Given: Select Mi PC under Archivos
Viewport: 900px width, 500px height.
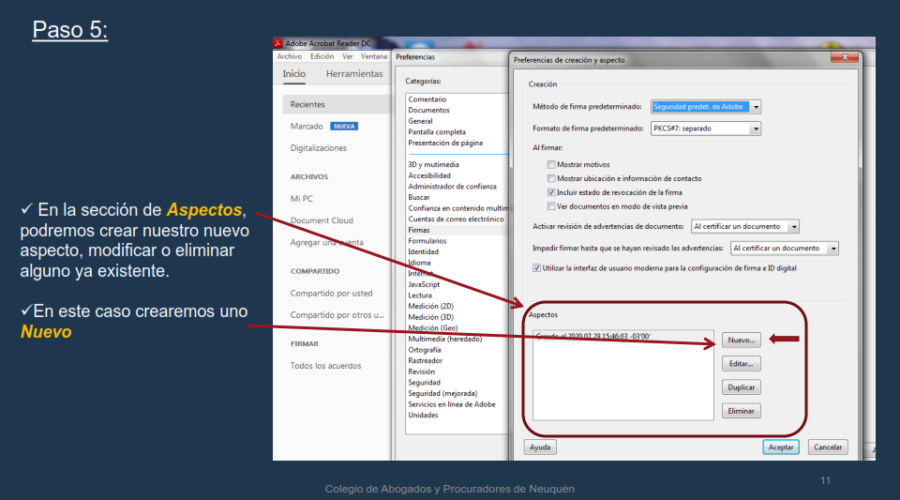Looking at the screenshot, I should point(301,199).
